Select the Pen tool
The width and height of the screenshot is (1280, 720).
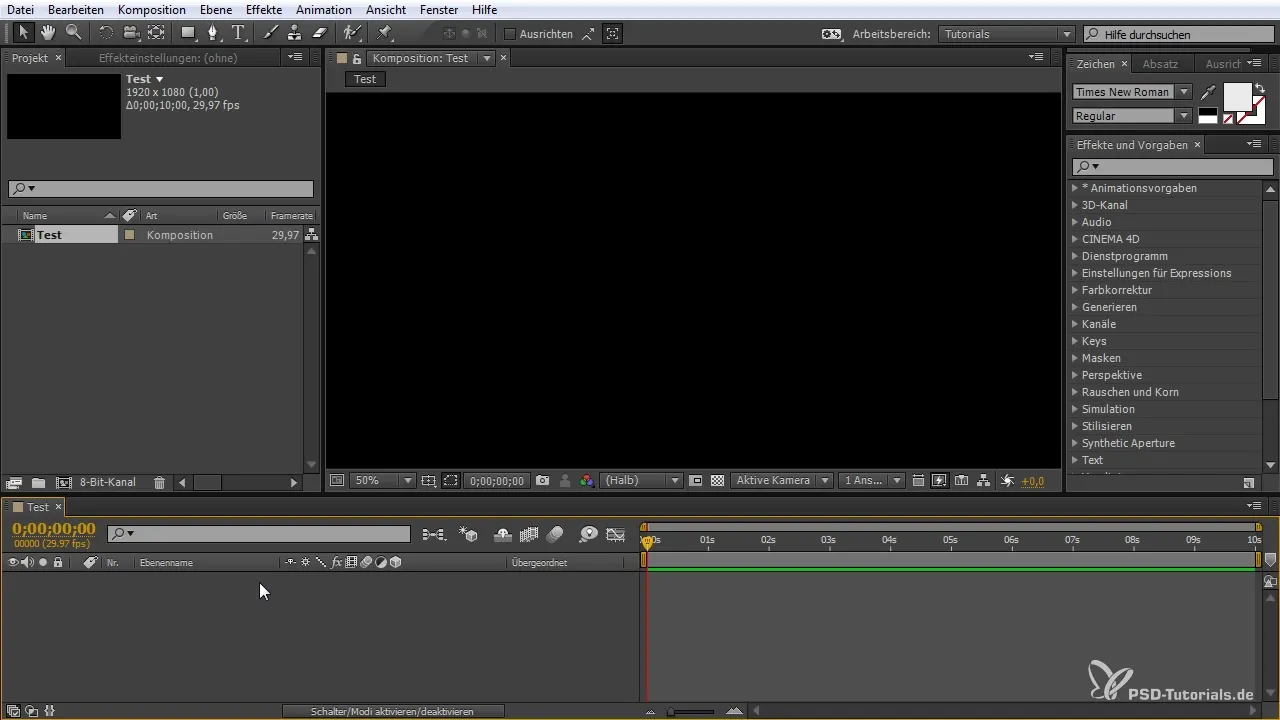[213, 33]
